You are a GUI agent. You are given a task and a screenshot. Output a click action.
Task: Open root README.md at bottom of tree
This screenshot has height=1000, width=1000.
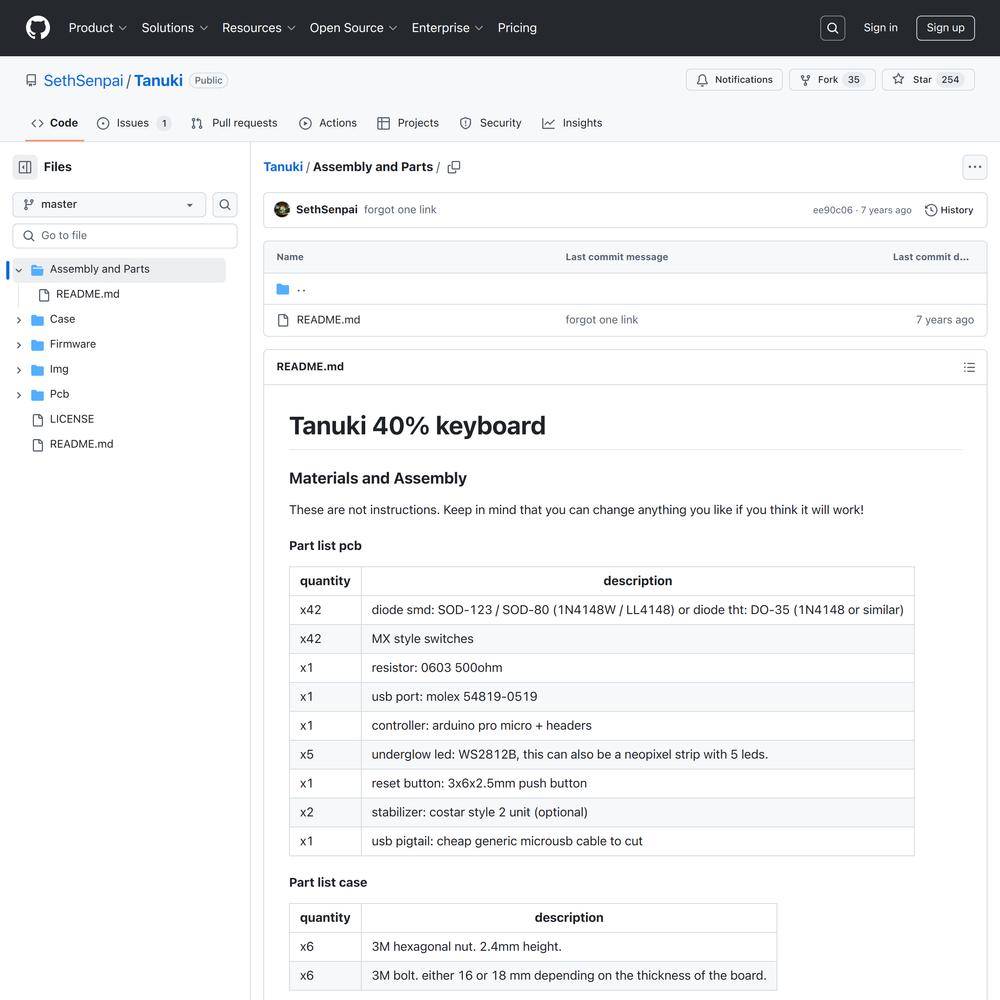[x=82, y=445]
